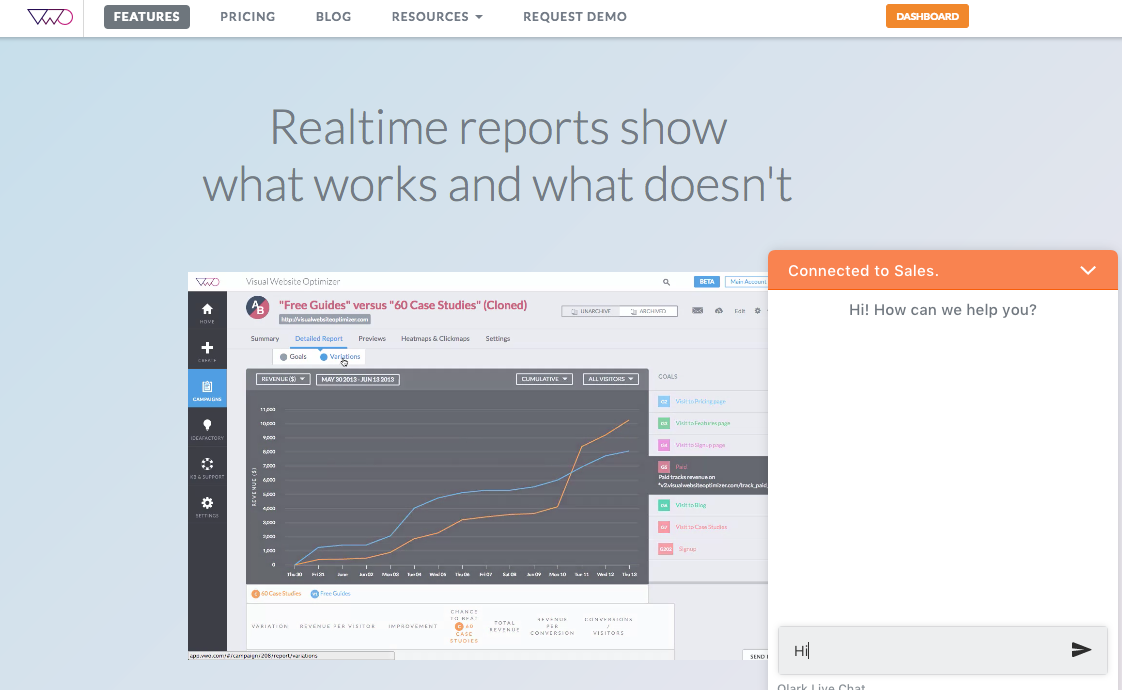This screenshot has width=1122, height=690.
Task: Collapse the Connected to Sales chat panel
Action: pyautogui.click(x=1088, y=270)
